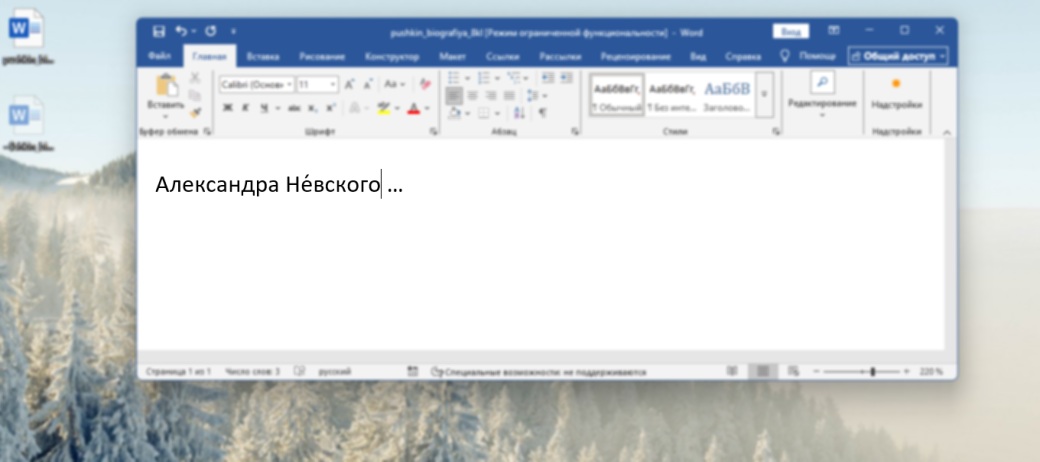Apply text highlight color marker
1040x462 pixels.
383,108
